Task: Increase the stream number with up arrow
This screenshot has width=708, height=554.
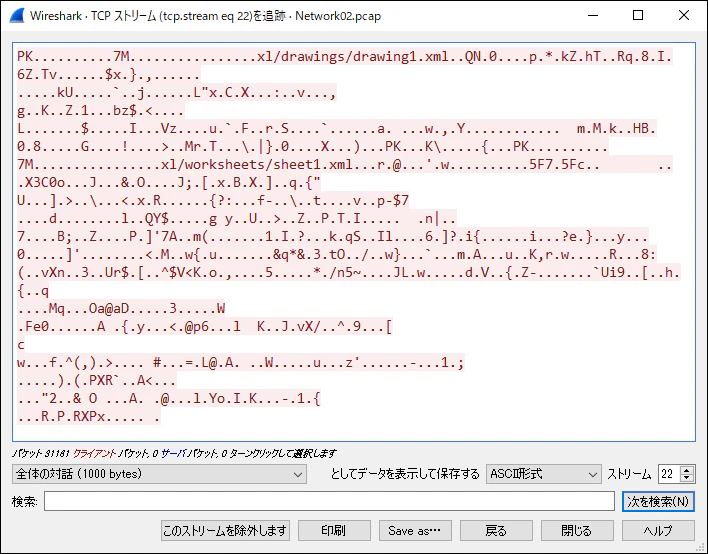Action: [687, 470]
